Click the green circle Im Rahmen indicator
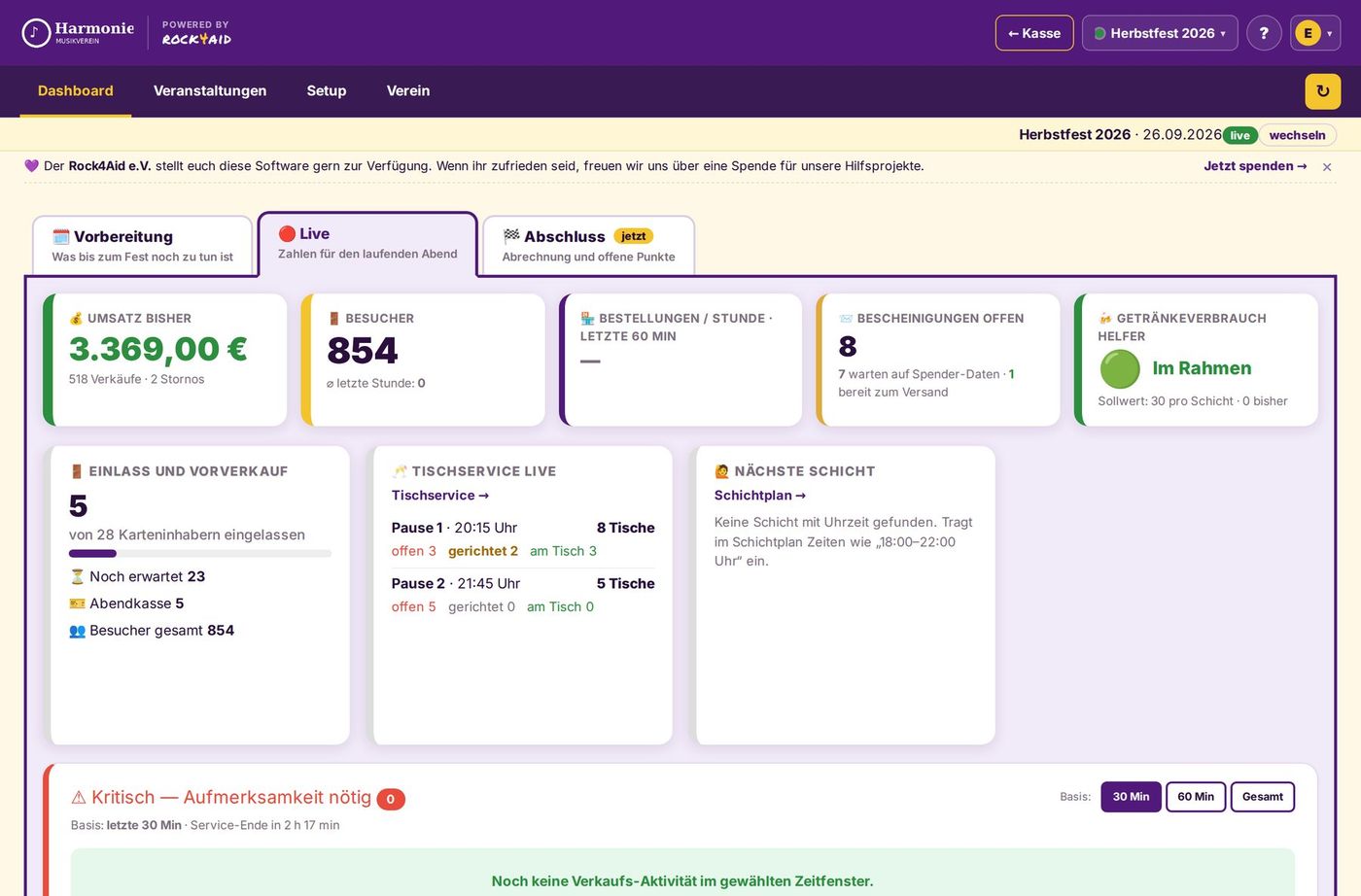Viewport: 1361px width, 896px height. pos(1120,369)
